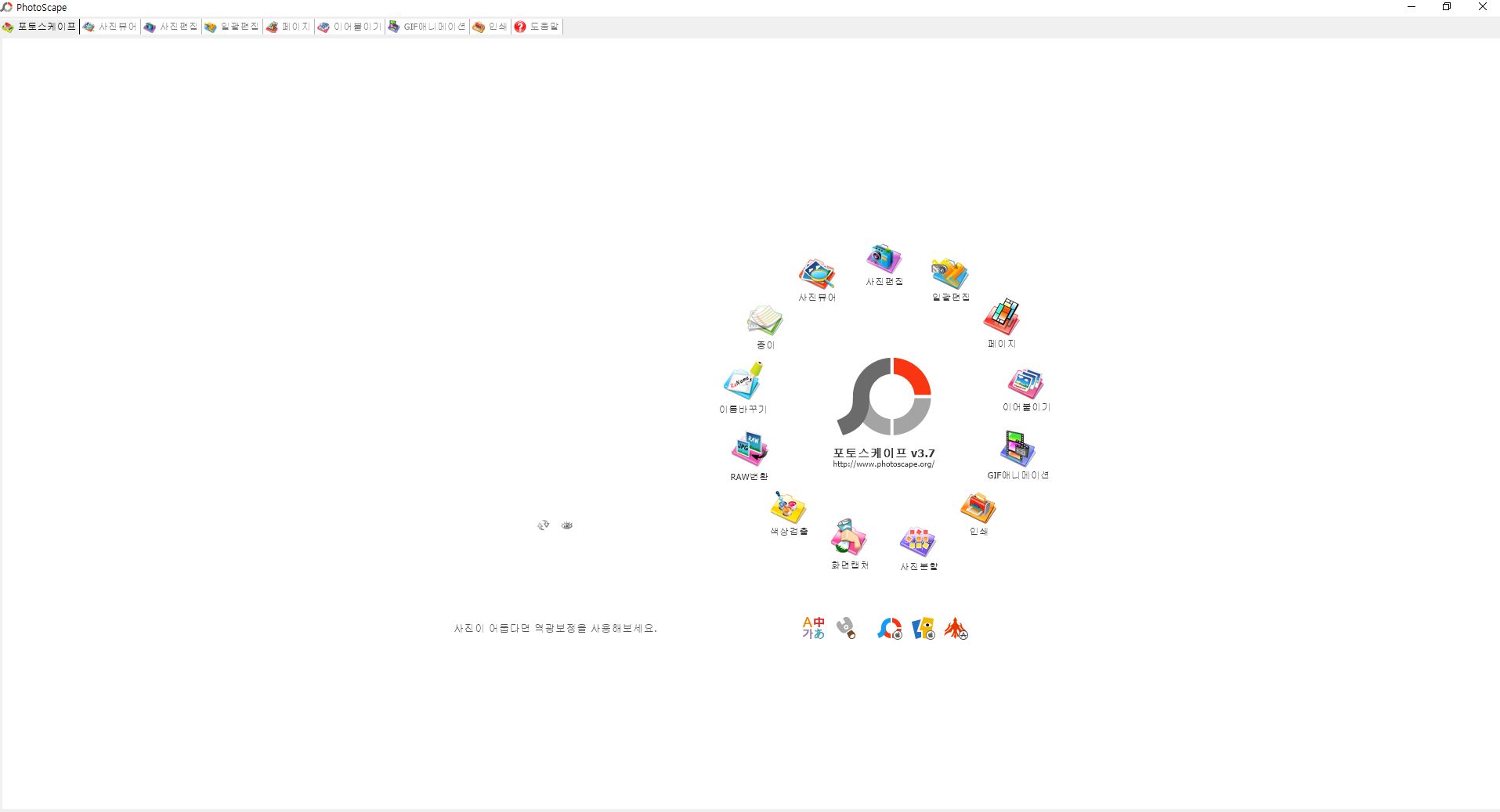Switch to the 인쇄 tab
Viewport: 1500px width, 812px height.
pyautogui.click(x=490, y=27)
